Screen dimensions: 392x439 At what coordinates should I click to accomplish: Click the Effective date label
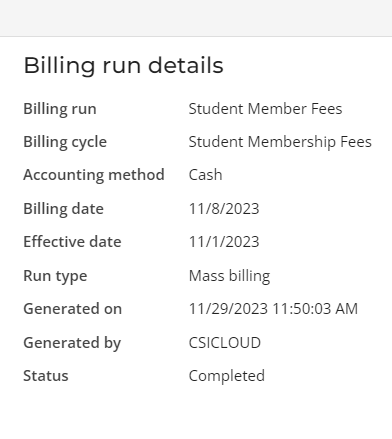pyautogui.click(x=72, y=242)
